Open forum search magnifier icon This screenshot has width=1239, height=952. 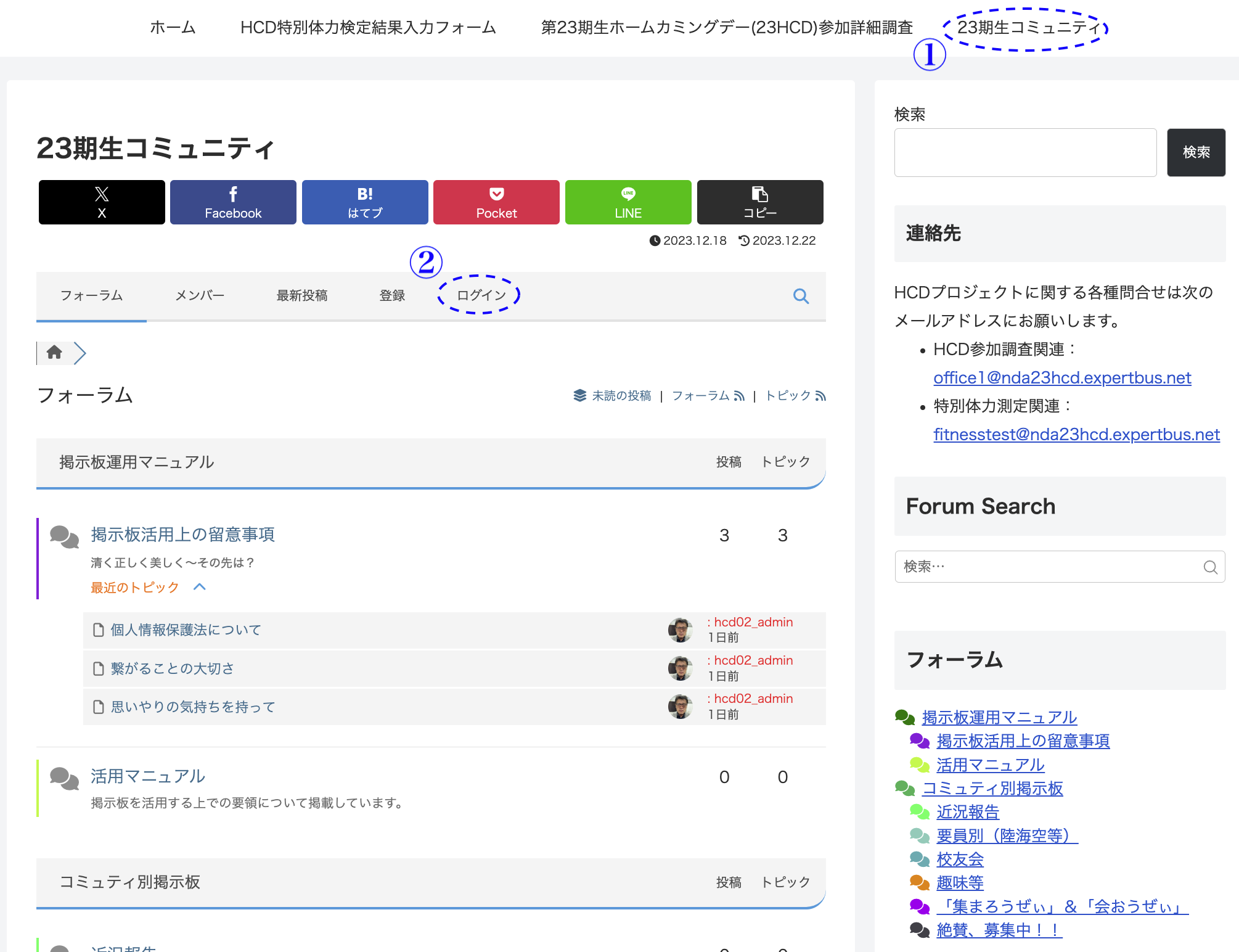801,296
